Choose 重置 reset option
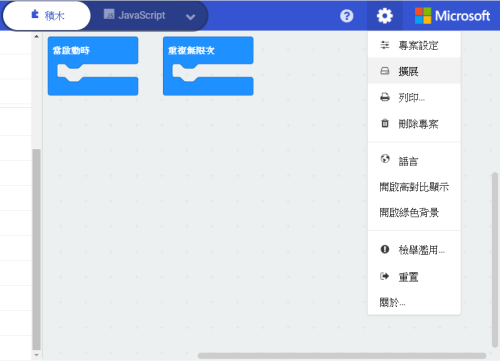Image resolution: width=500 pixels, height=362 pixels. pos(414,276)
